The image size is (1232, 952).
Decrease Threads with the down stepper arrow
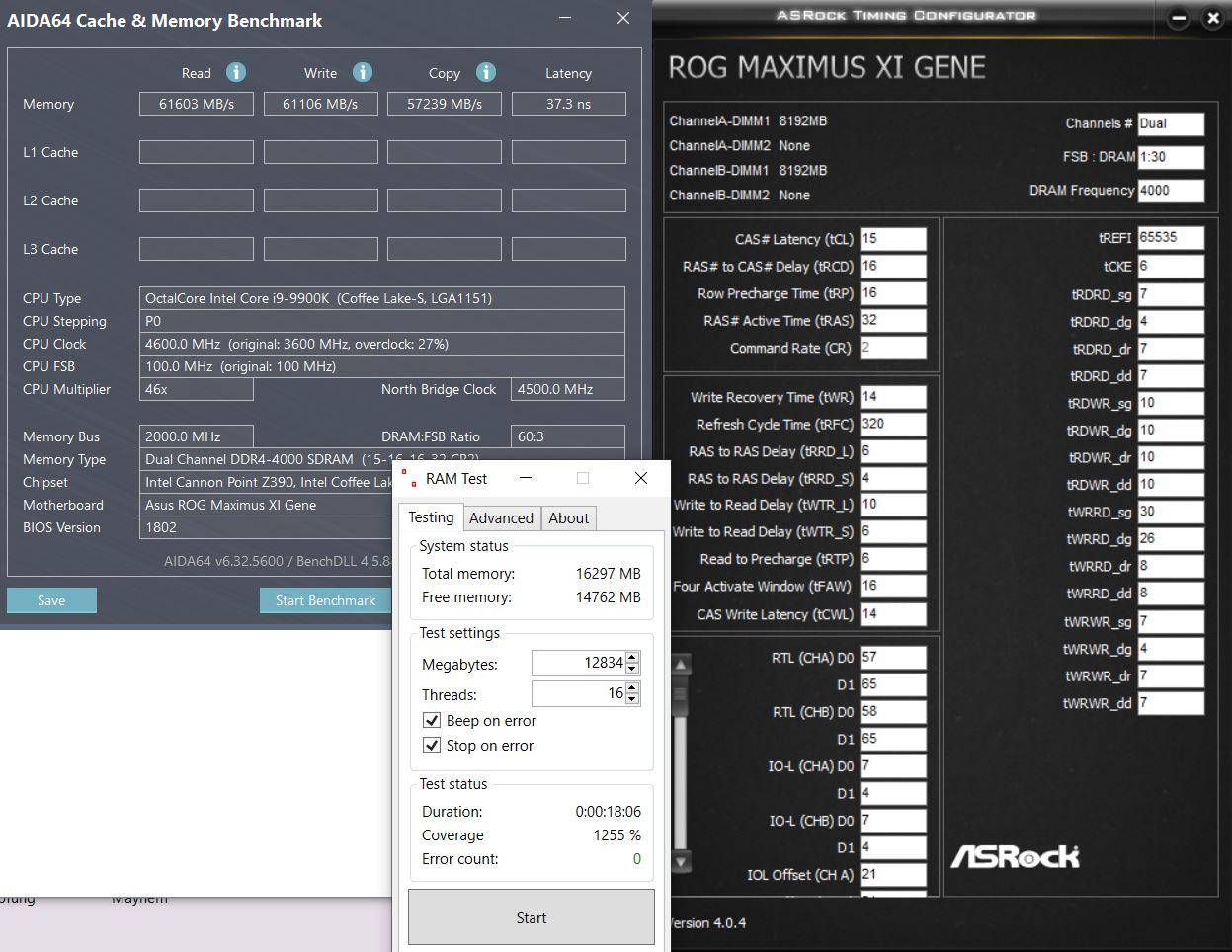pos(632,699)
